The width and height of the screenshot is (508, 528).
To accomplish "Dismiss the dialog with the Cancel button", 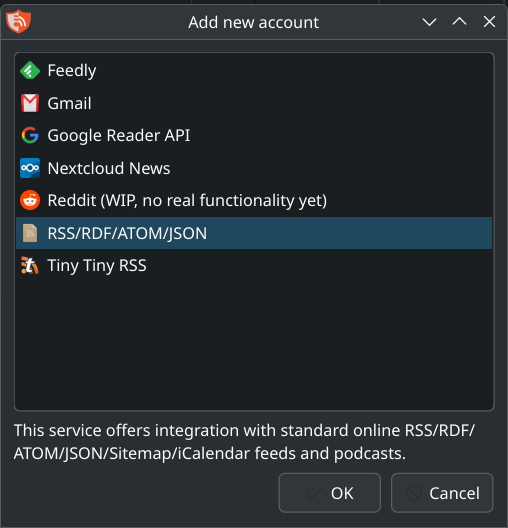I will click(442, 493).
